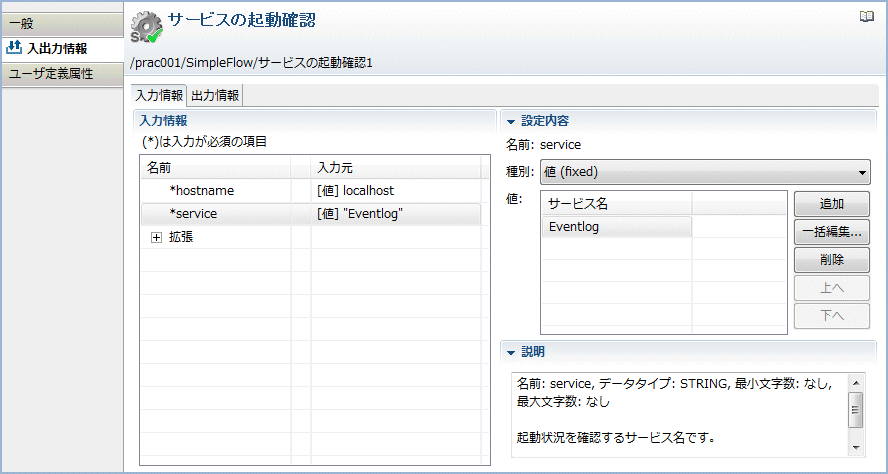Open the help book icon
This screenshot has width=888, height=474.
coord(866,17)
